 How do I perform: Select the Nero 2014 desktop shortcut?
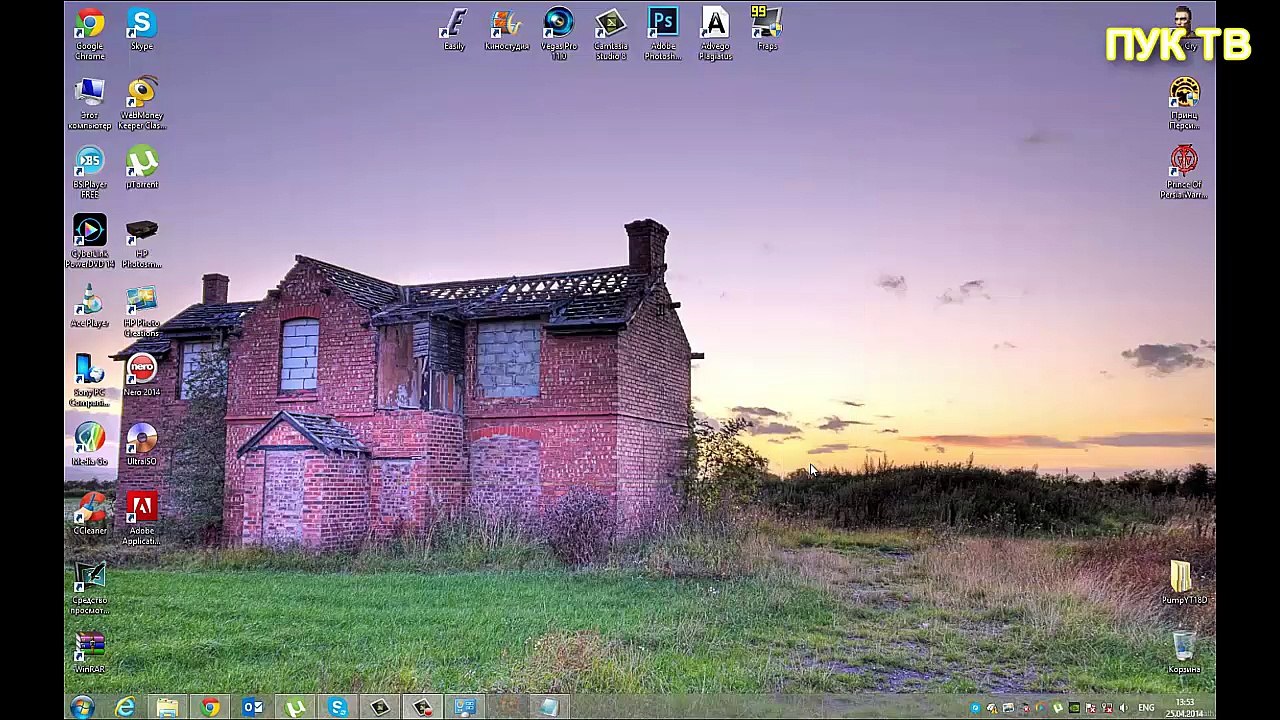pos(141,376)
